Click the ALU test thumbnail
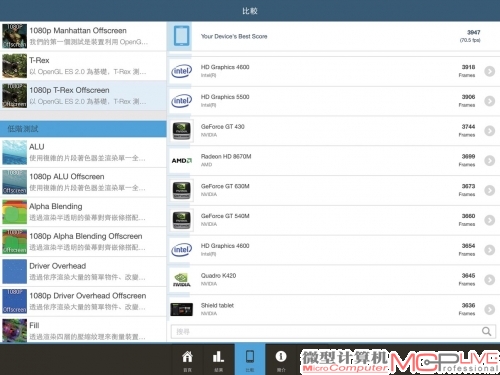 [14, 152]
